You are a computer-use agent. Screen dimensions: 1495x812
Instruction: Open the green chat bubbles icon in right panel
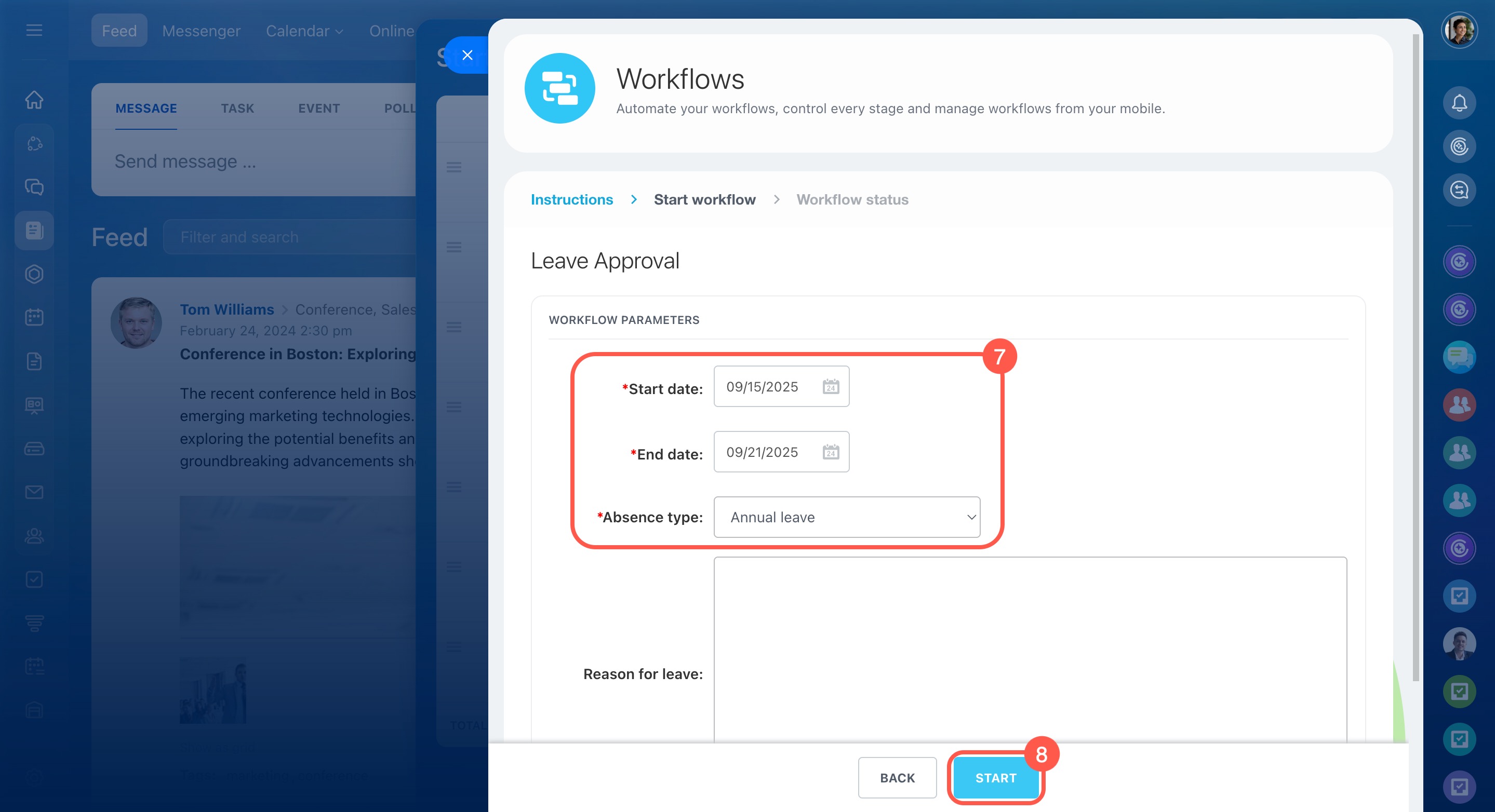pos(1459,357)
